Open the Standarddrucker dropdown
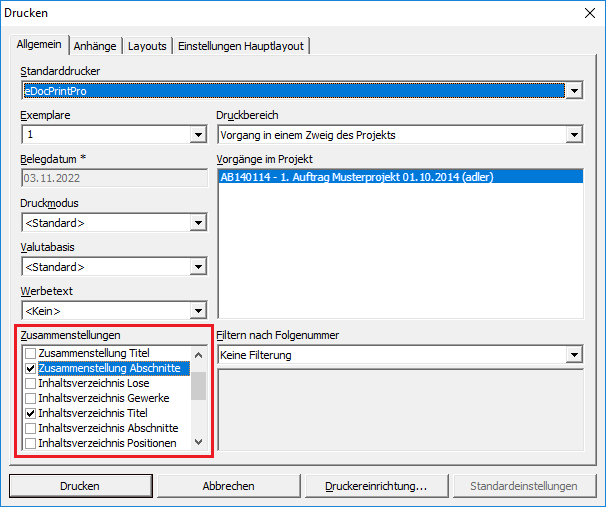606x507 pixels. (574, 91)
